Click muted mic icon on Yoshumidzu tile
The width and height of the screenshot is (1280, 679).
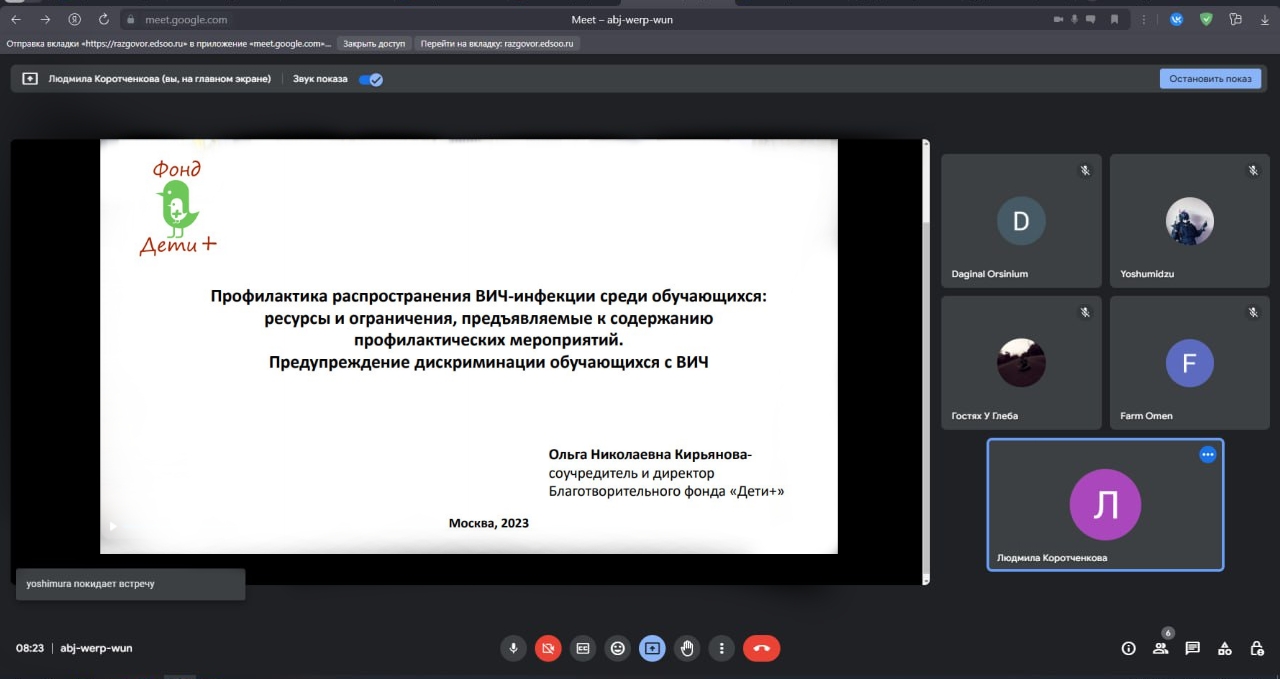[1253, 171]
